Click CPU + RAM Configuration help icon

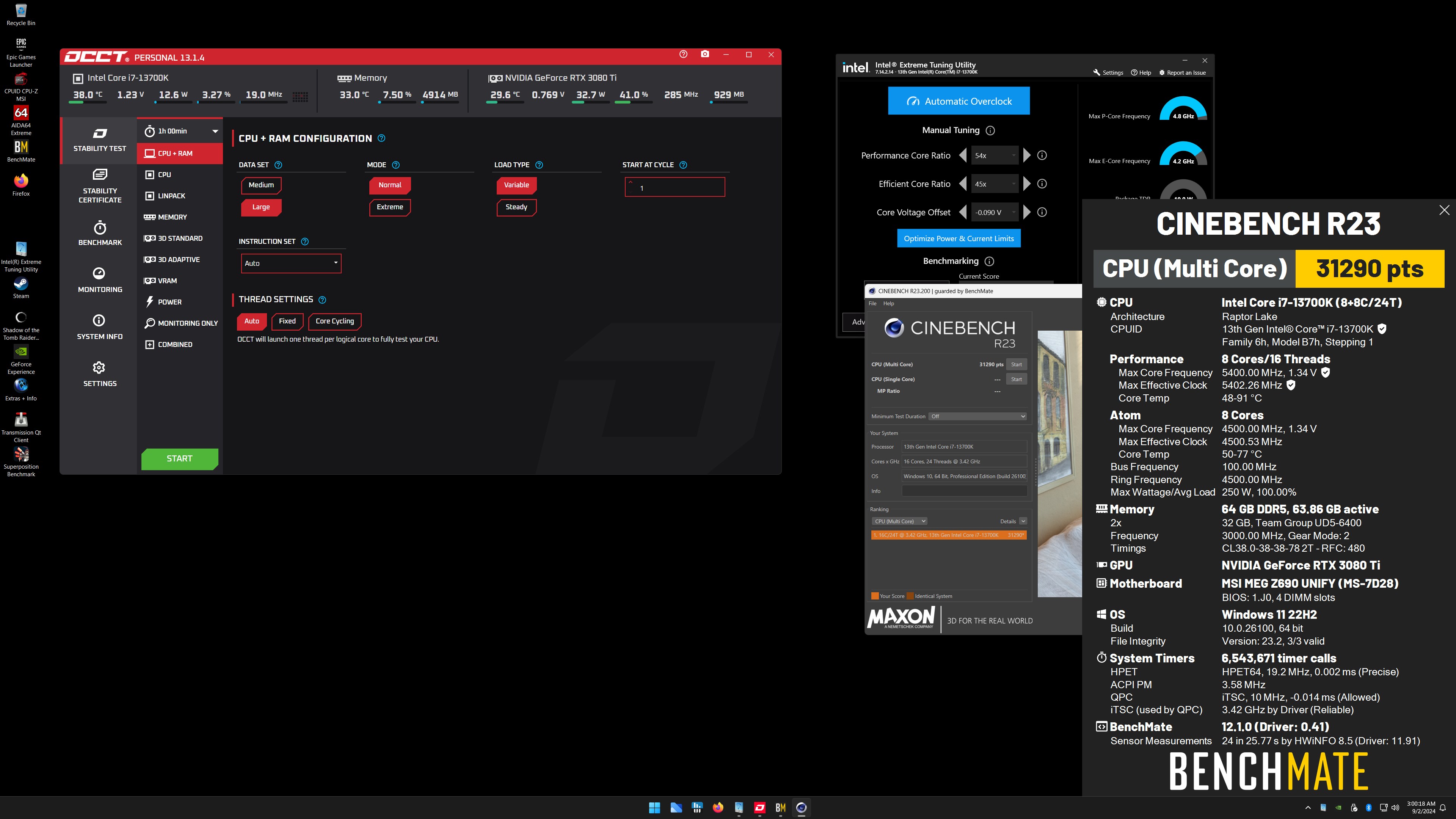click(x=381, y=138)
